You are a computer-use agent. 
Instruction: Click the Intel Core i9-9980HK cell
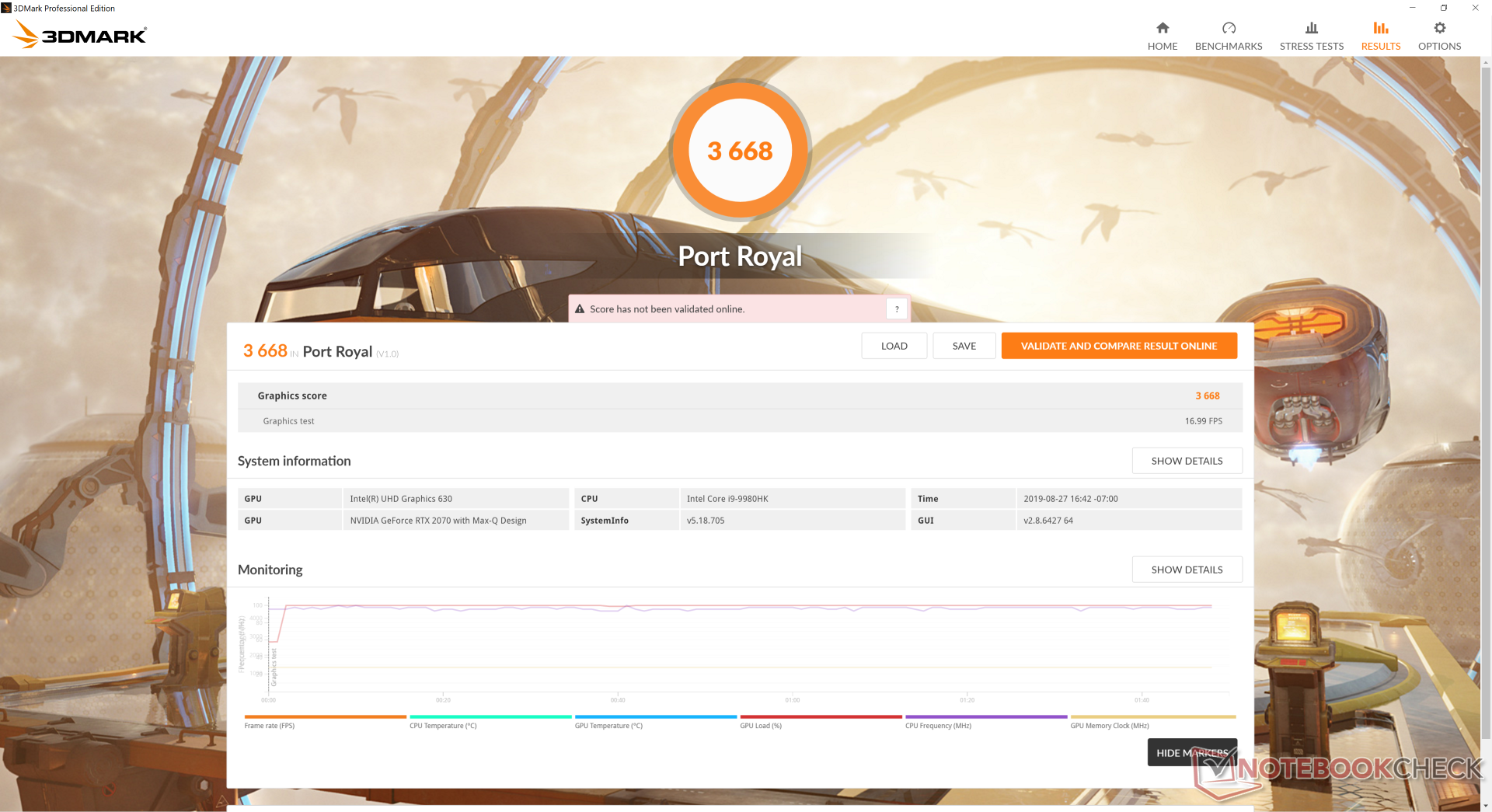[793, 499]
